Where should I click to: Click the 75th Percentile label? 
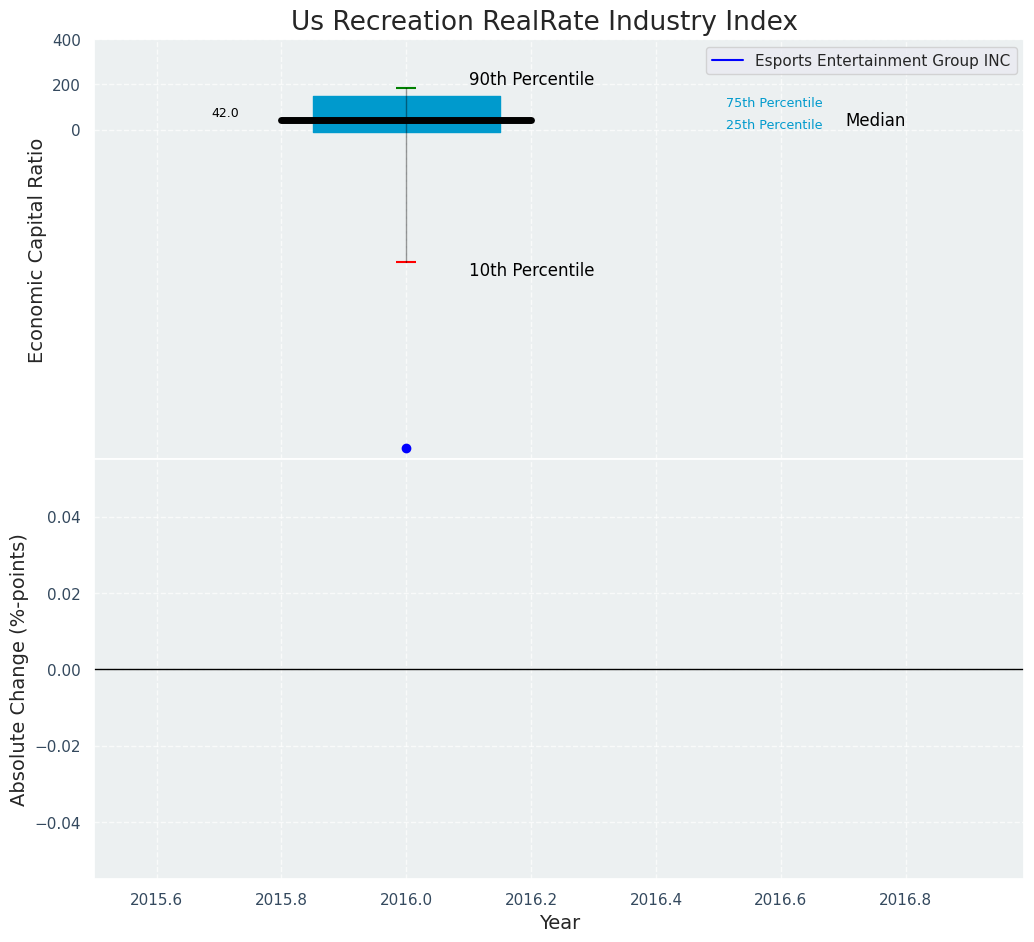(774, 103)
